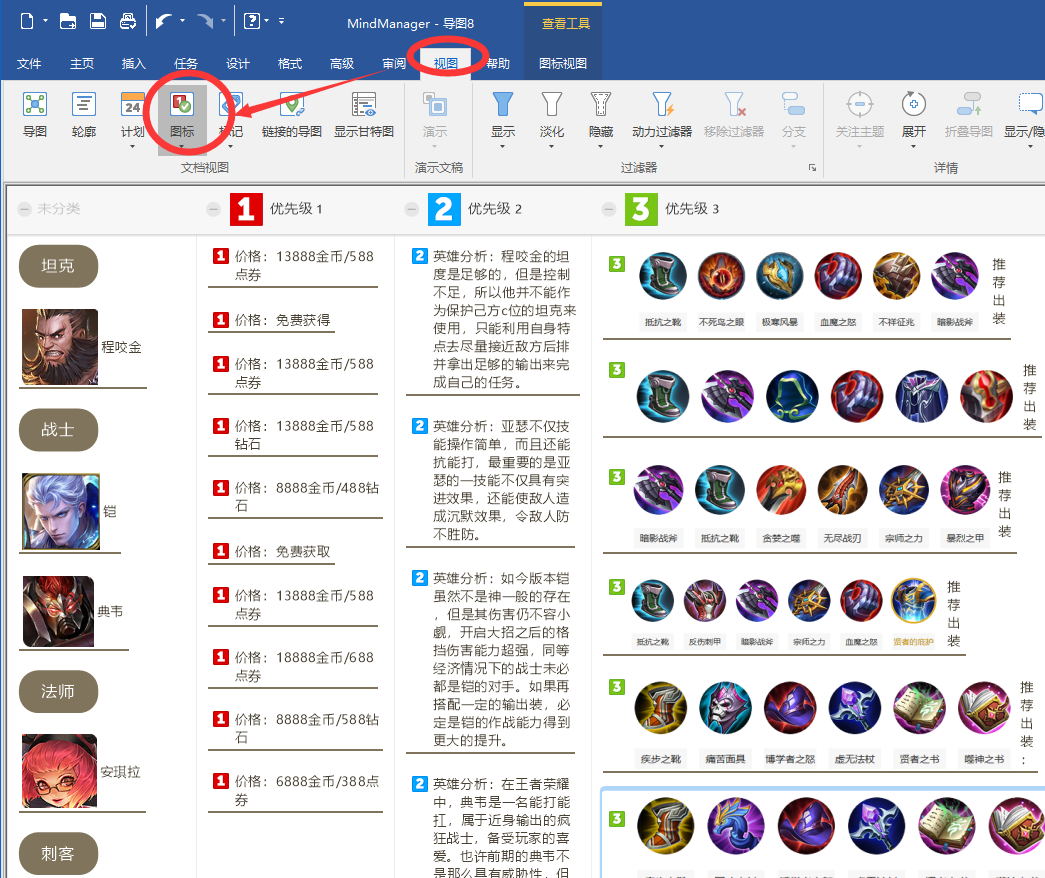
Task: Collapse the 优先级 1 column
Action: pyautogui.click(x=213, y=209)
